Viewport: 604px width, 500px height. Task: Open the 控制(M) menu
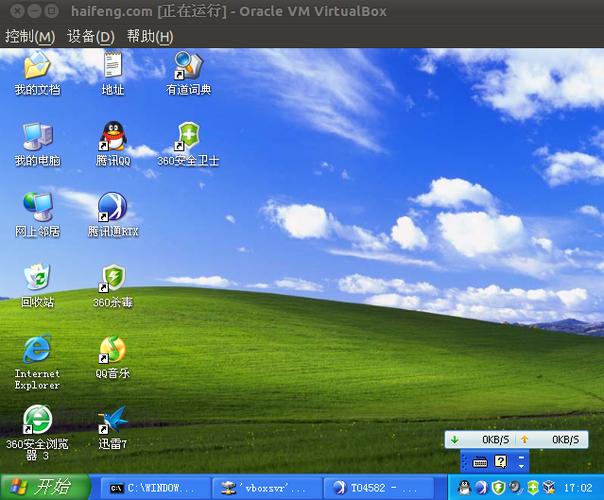[30, 37]
